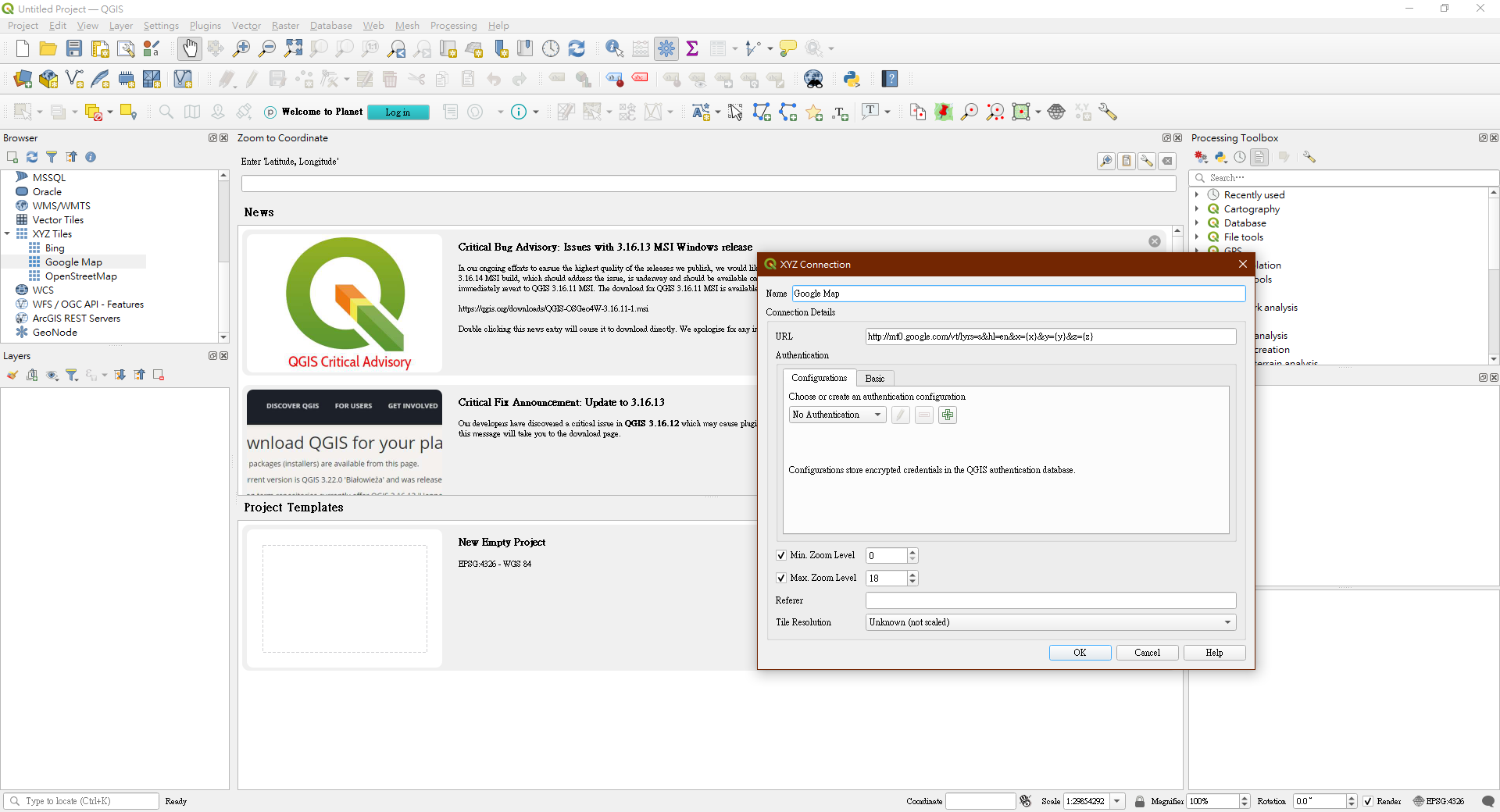Image resolution: width=1500 pixels, height=812 pixels.
Task: Dismiss the Critical Bug Advisory news item
Action: (1155, 241)
